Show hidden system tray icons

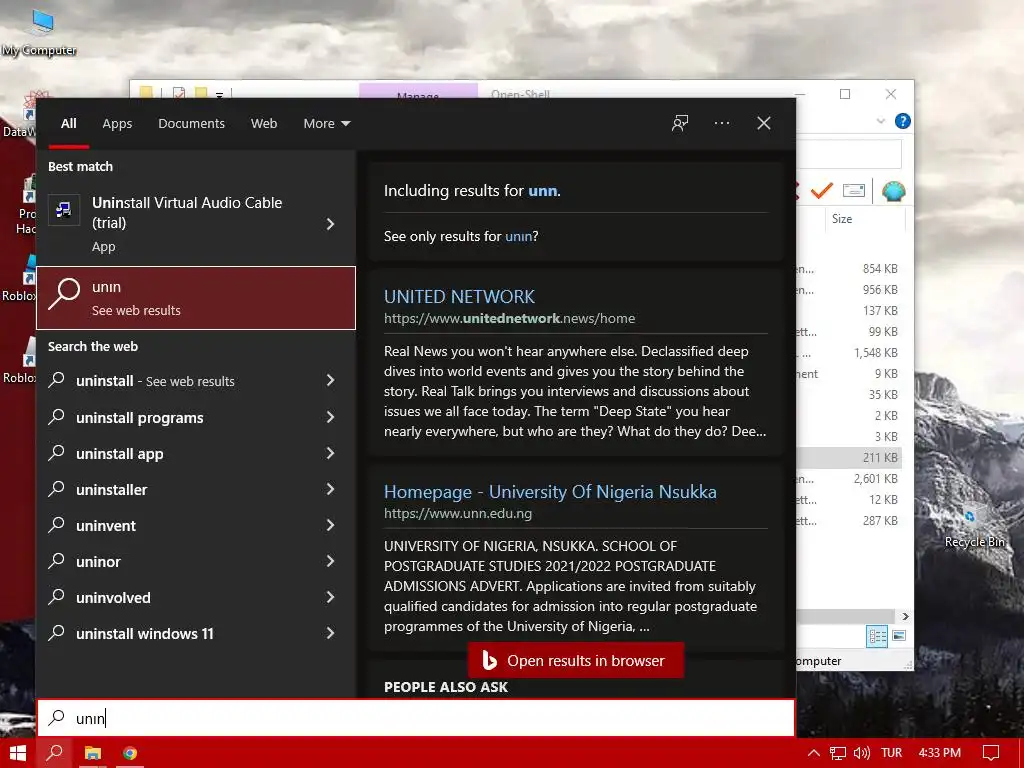coord(814,753)
